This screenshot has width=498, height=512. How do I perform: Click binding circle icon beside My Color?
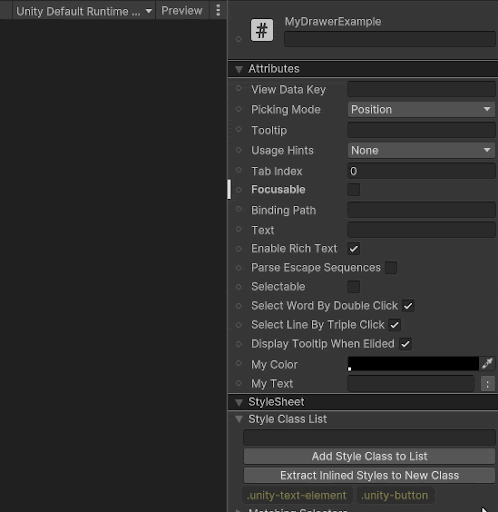(x=239, y=364)
